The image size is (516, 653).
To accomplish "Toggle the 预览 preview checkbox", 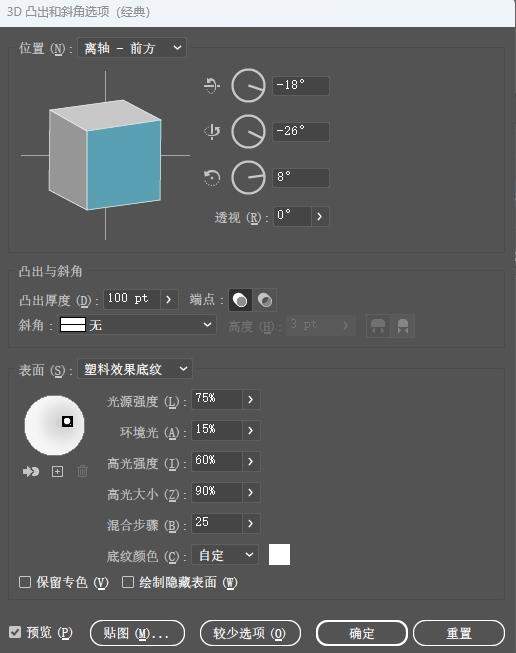I will [x=15, y=632].
